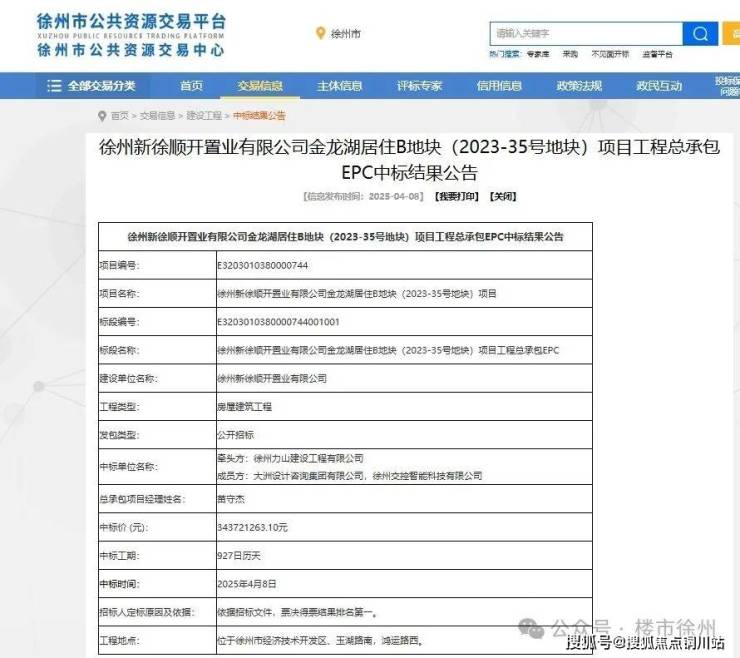Click hot search term 专家库
The image size is (740, 658).
(538, 54)
